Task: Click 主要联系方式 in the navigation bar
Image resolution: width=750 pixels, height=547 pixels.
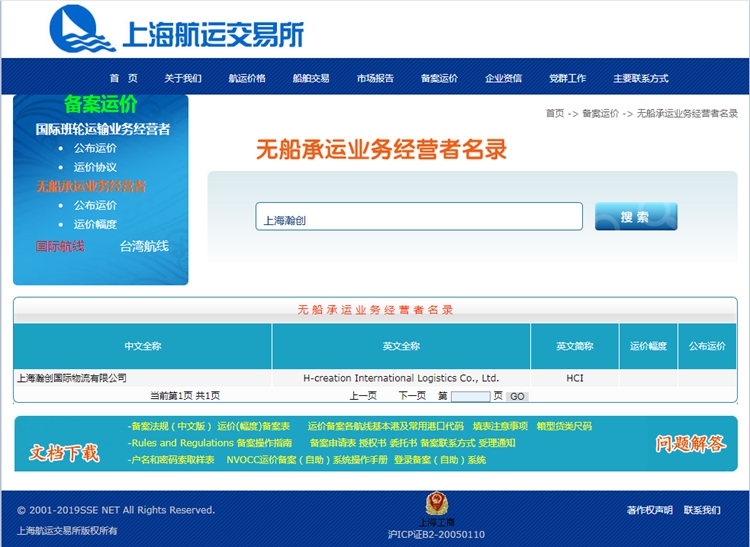Action: 641,78
